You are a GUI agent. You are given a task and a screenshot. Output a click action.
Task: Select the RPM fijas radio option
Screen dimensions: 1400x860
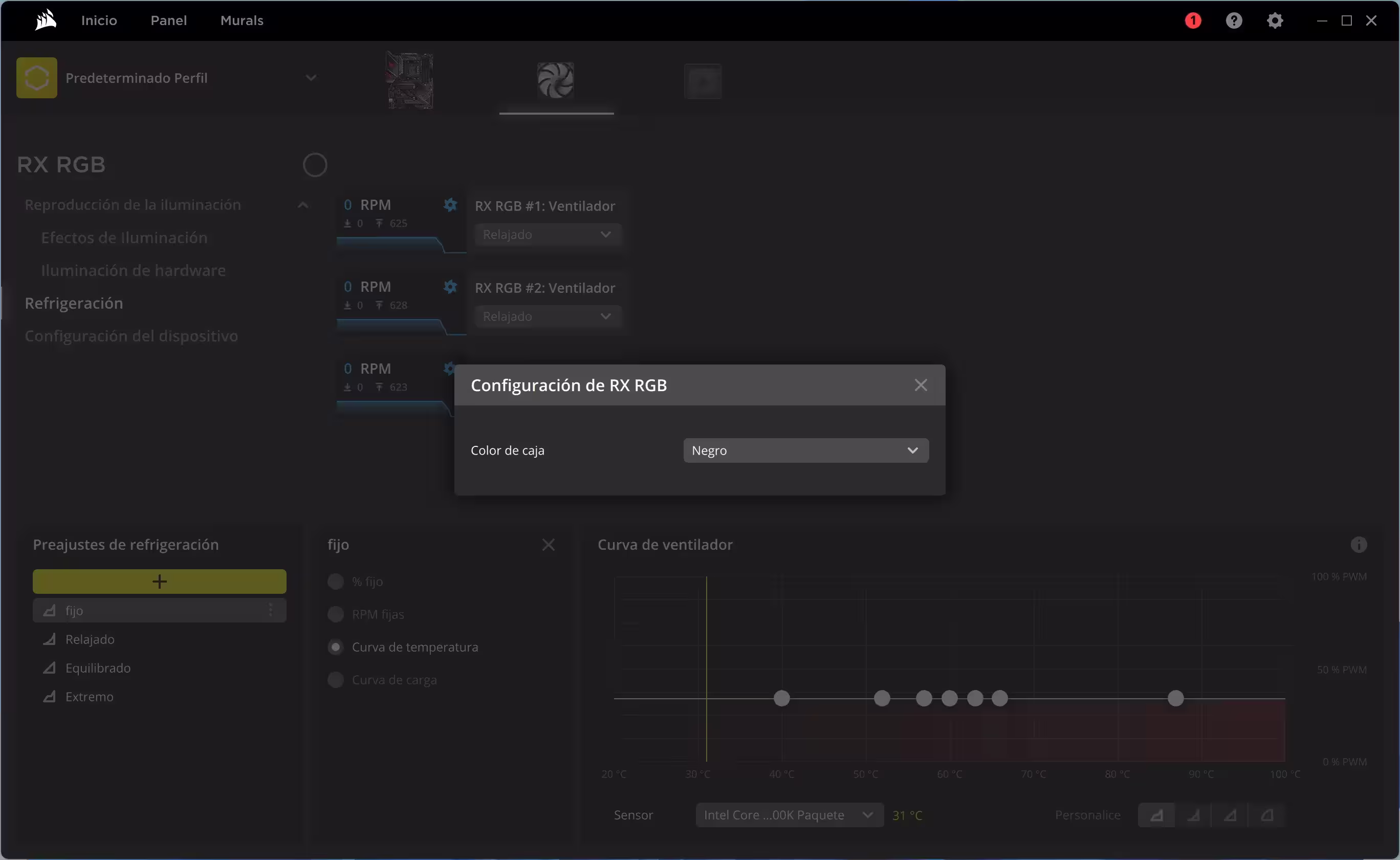point(335,614)
